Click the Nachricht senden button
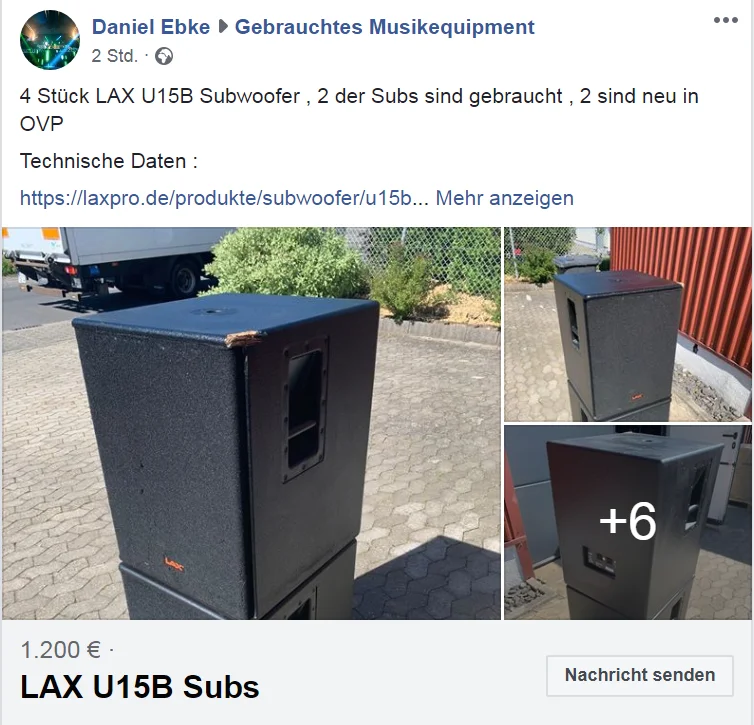This screenshot has height=725, width=754. tap(640, 675)
